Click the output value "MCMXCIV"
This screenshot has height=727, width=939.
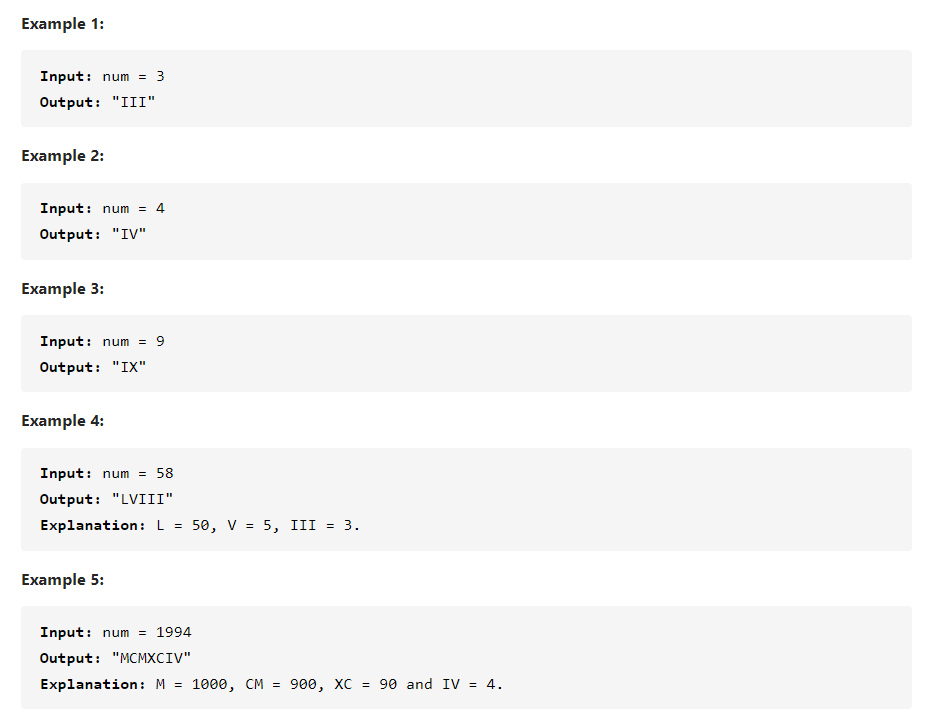pyautogui.click(x=151, y=658)
